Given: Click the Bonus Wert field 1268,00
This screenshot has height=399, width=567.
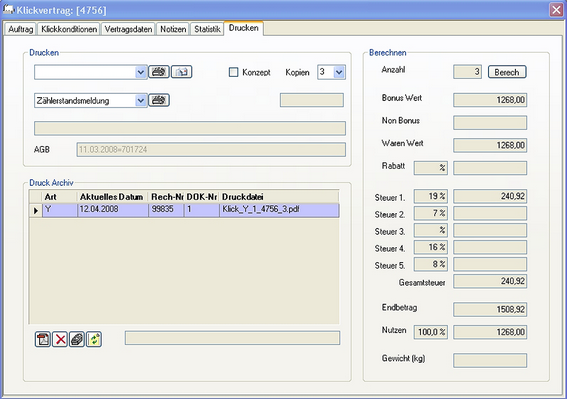Looking at the screenshot, I should click(490, 100).
